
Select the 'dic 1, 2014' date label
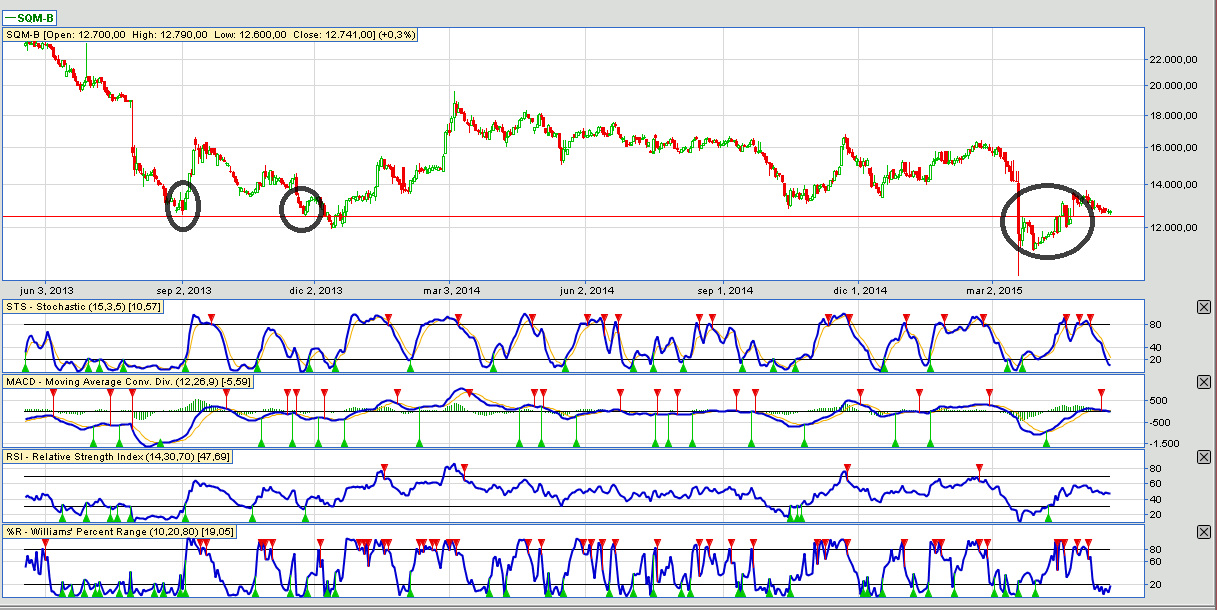863,291
